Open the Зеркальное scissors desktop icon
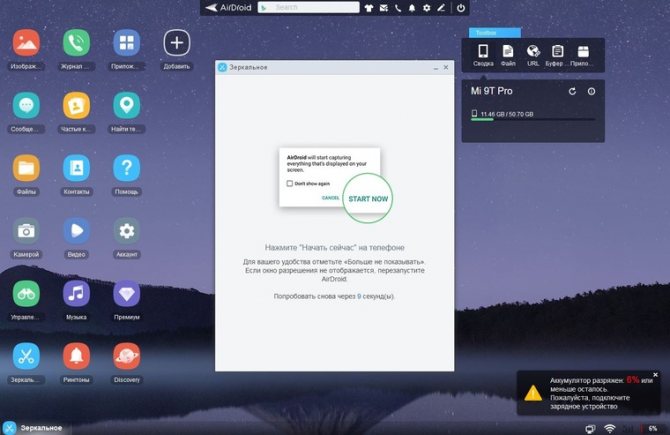Viewport: 670px width, 435px height. (x=26, y=356)
